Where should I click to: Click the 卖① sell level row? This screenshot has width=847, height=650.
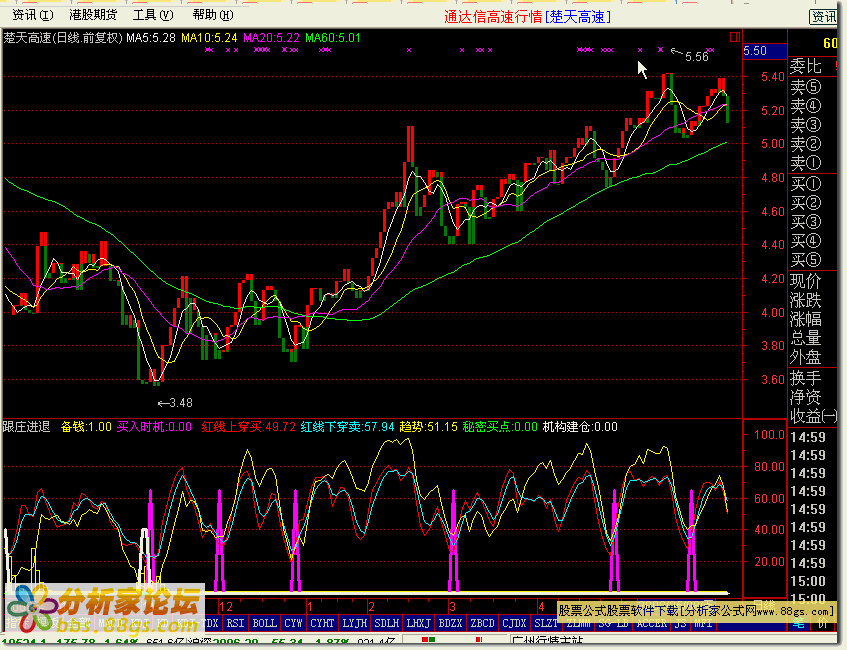click(x=813, y=163)
